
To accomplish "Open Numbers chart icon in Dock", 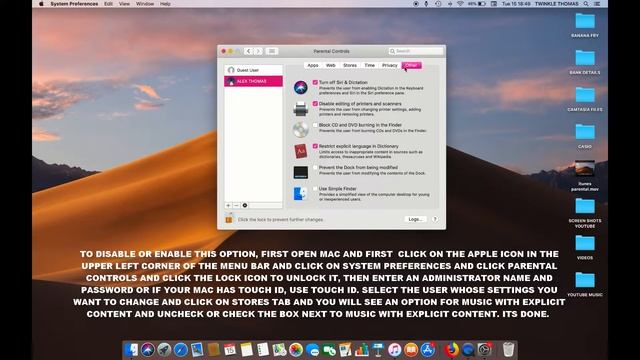I will 362,350.
